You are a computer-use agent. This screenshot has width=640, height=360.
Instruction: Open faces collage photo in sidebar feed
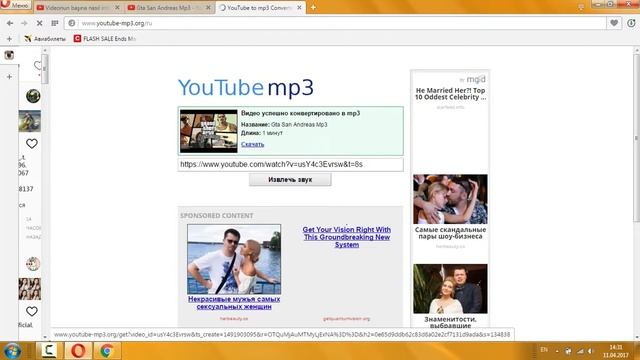tap(30, 289)
